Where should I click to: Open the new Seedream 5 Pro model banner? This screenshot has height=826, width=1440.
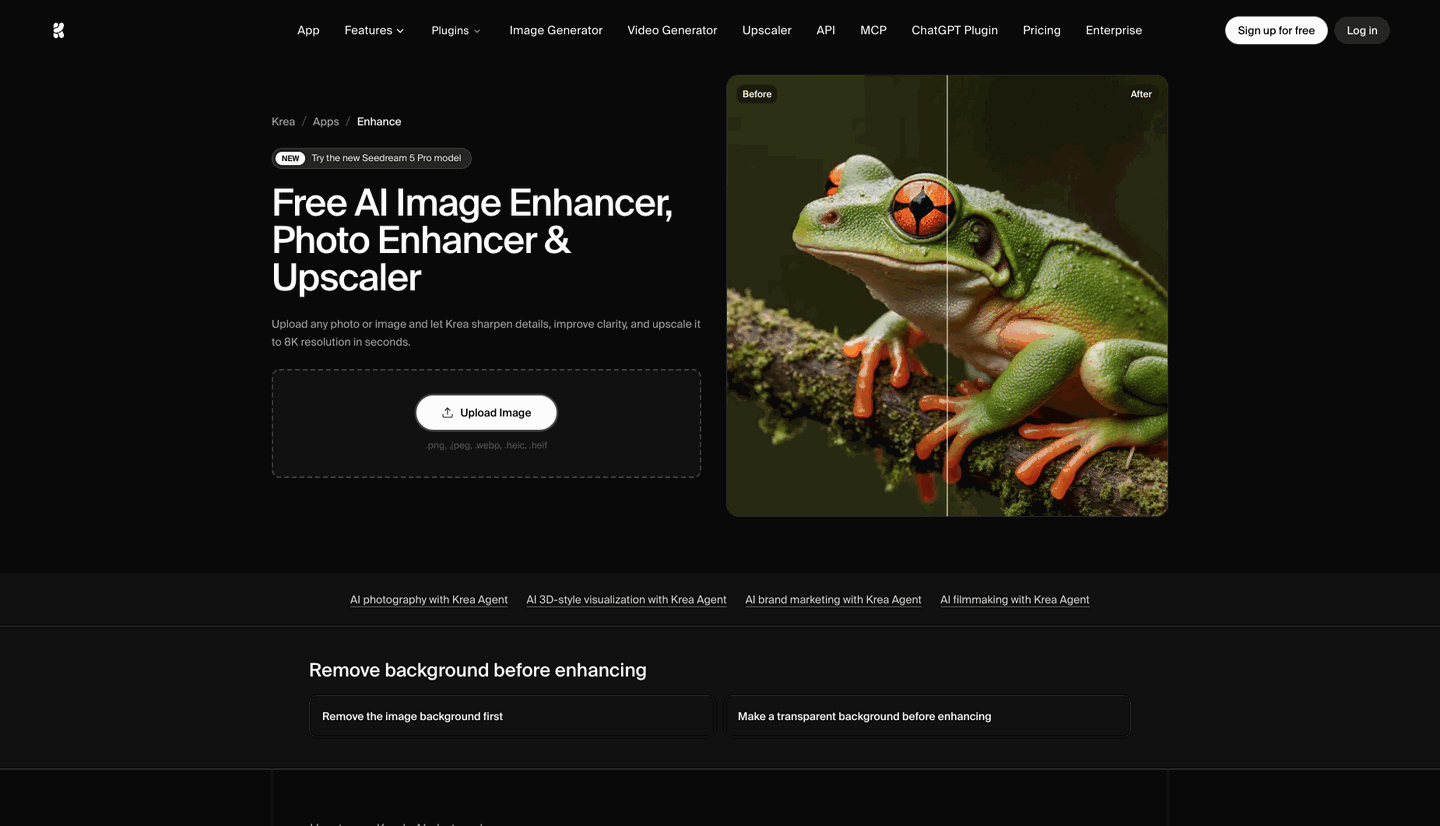point(371,158)
